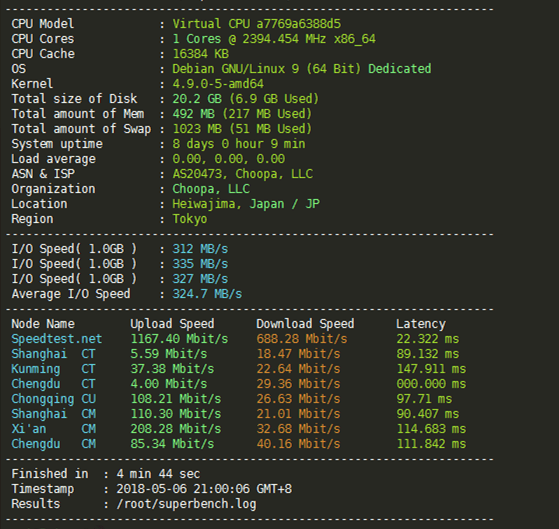Select the Speedtest.net node name
The height and width of the screenshot is (529, 559).
[x=57, y=339]
